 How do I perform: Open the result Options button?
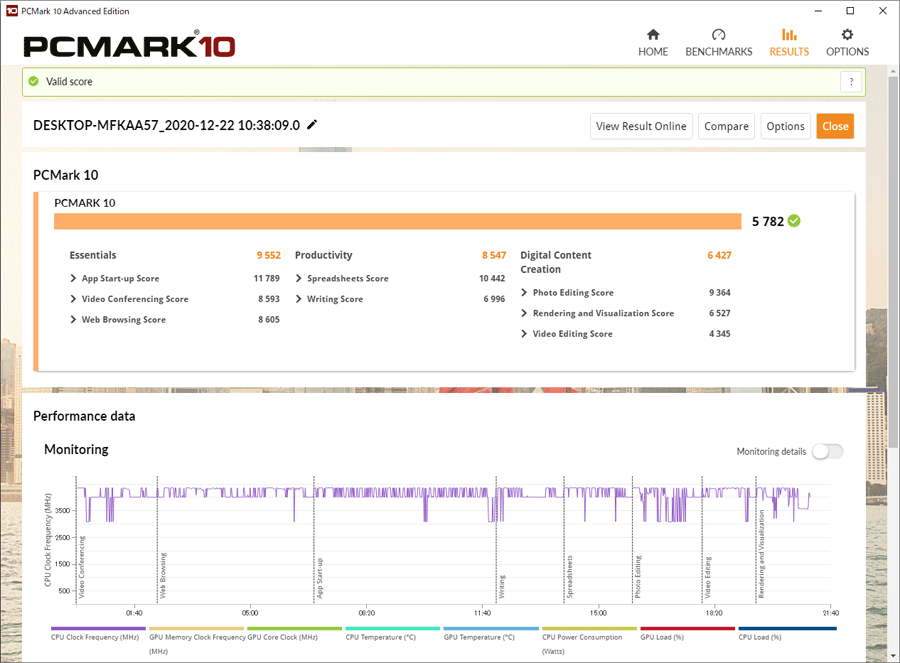pyautogui.click(x=785, y=126)
